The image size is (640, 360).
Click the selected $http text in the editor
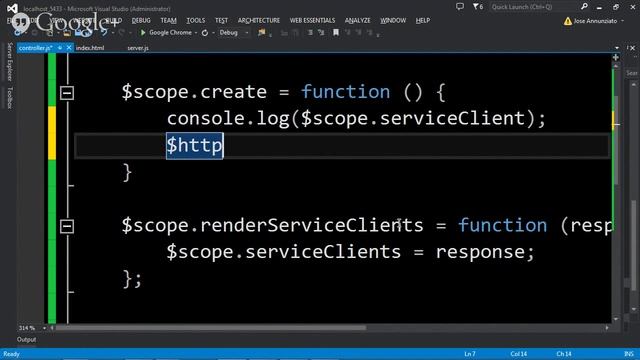click(195, 146)
